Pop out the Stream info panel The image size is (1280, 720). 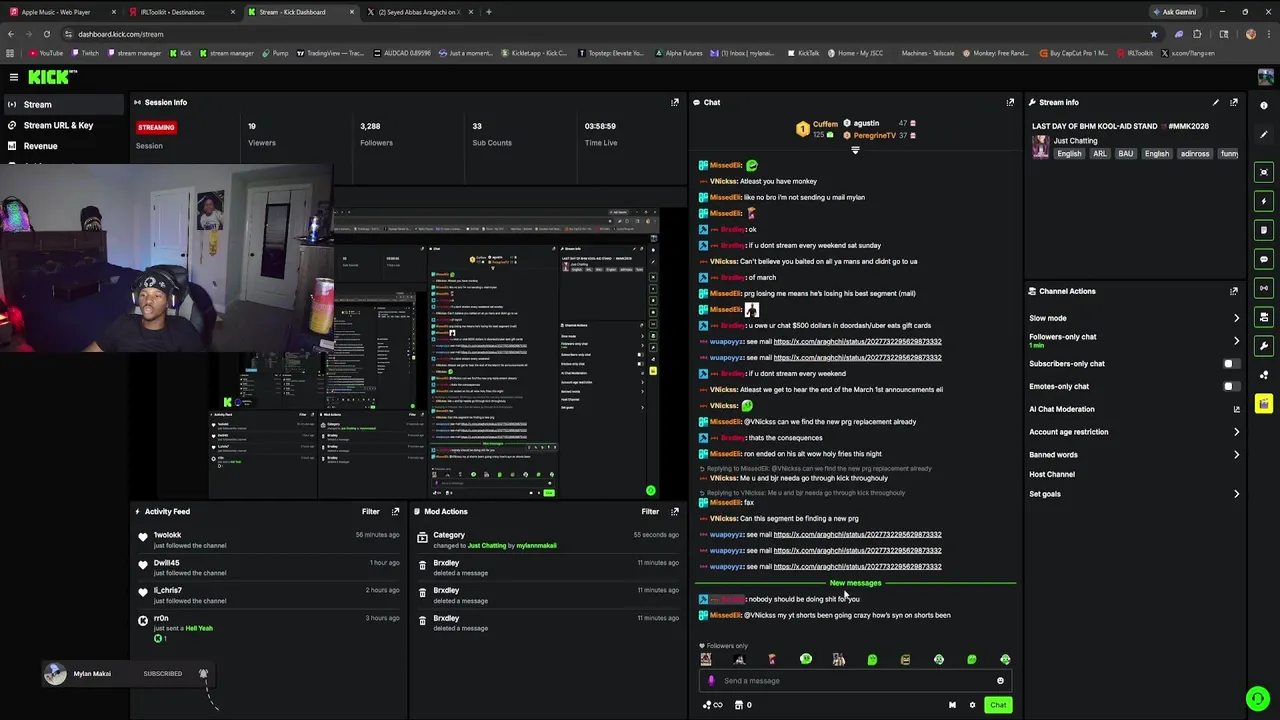click(1234, 102)
